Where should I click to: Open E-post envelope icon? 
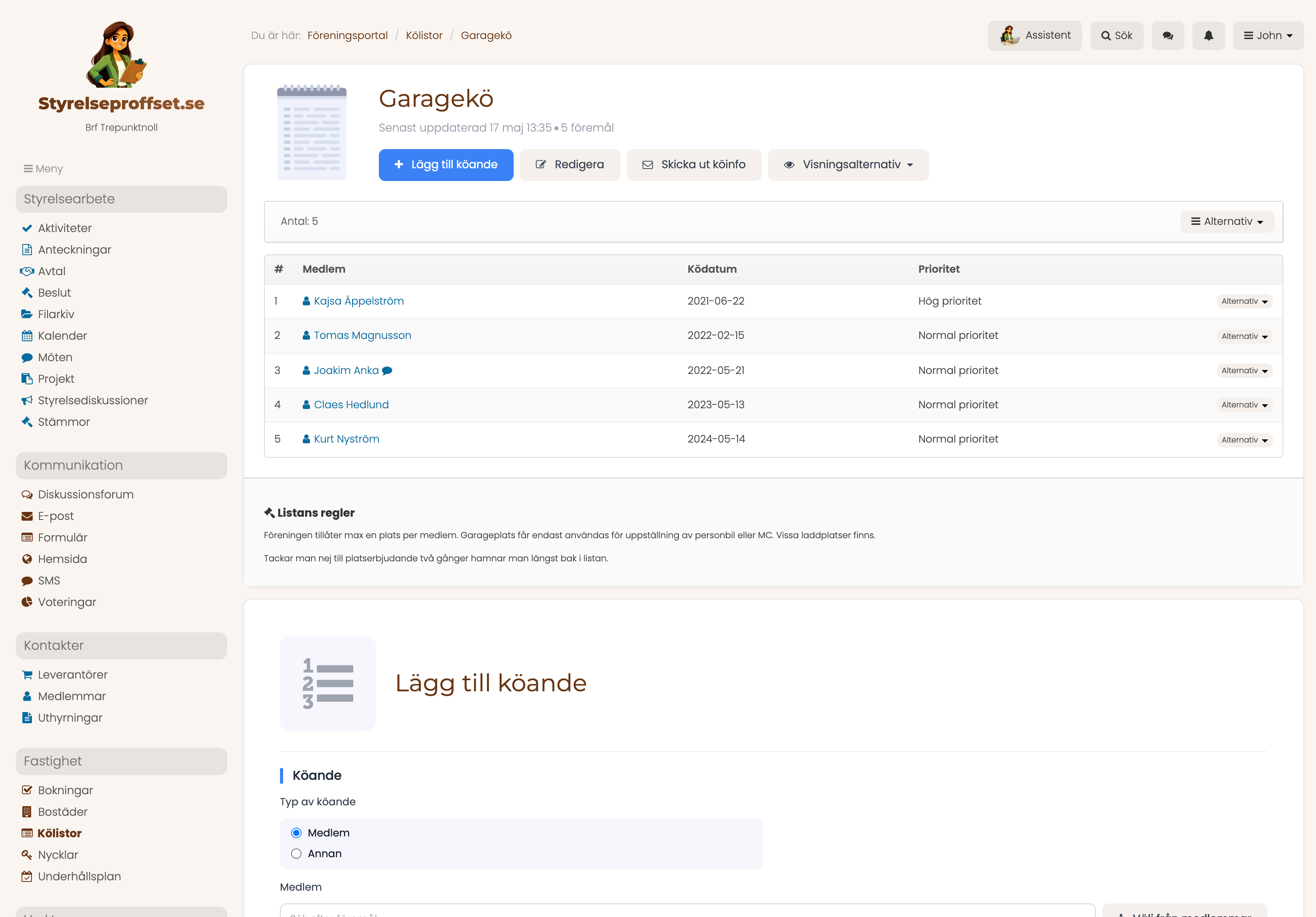tap(27, 516)
